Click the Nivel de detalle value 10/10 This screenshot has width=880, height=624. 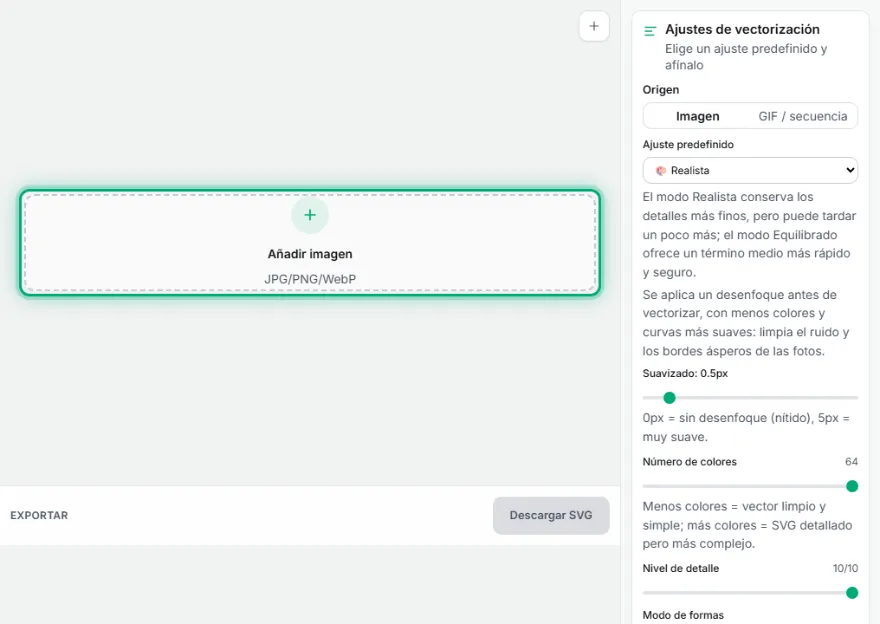pyautogui.click(x=845, y=568)
